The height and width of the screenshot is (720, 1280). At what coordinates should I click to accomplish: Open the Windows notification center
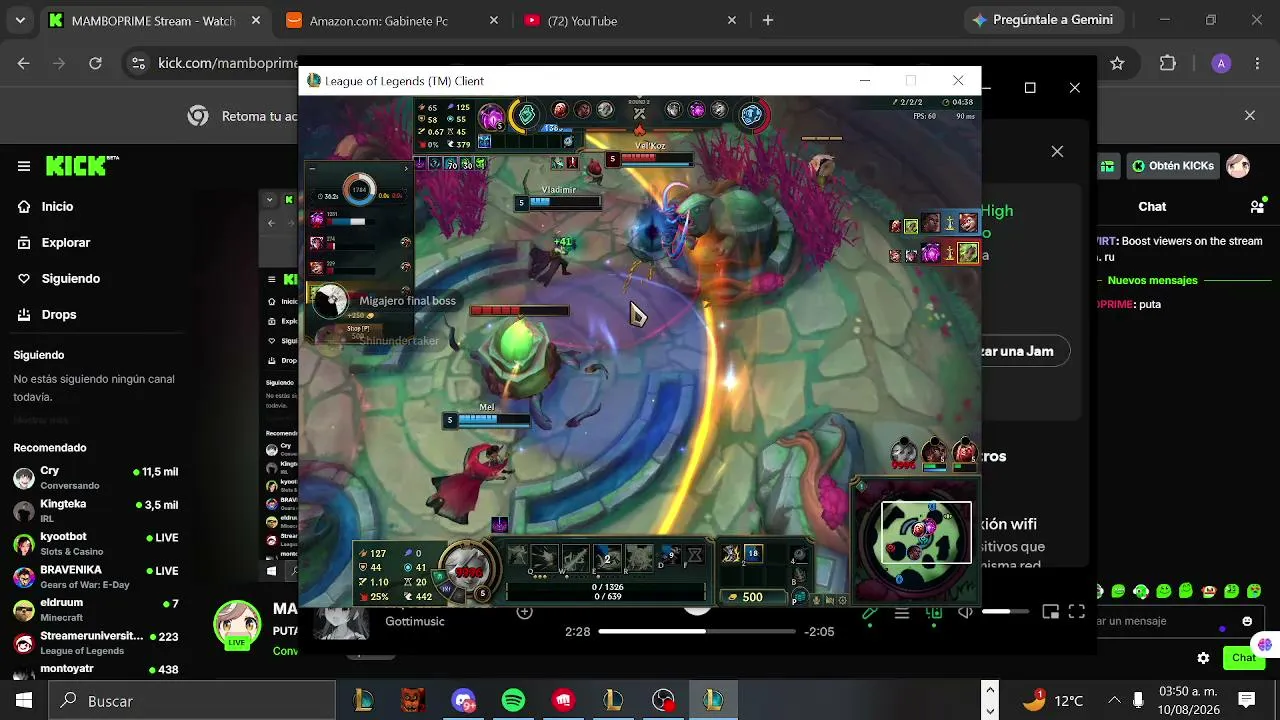pyautogui.click(x=1246, y=700)
